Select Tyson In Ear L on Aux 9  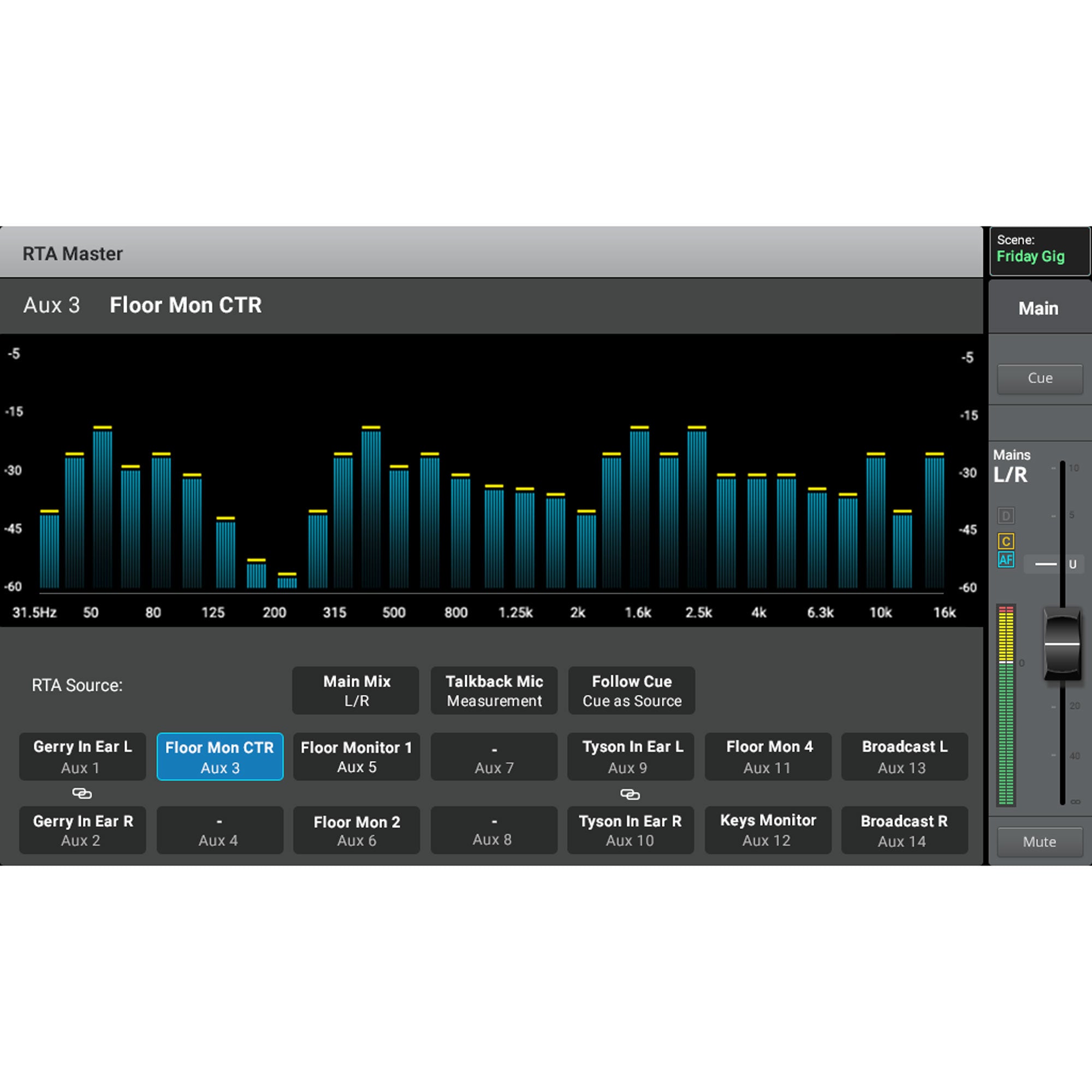click(x=630, y=756)
